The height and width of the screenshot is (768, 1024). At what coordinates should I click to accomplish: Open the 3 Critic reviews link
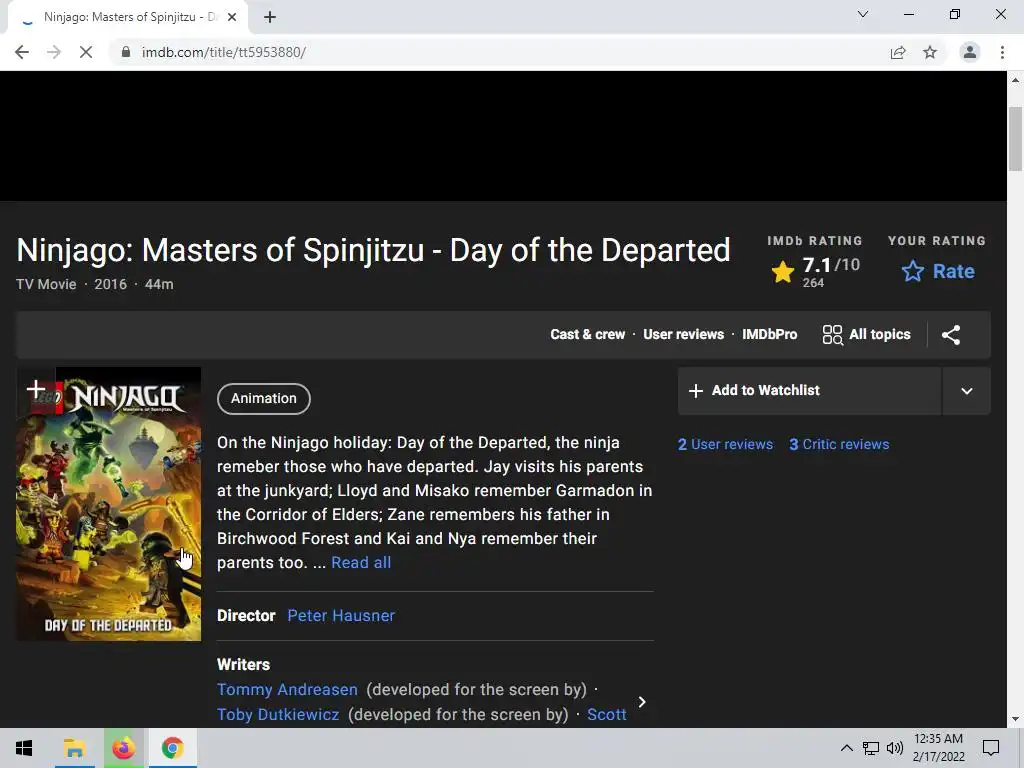pyautogui.click(x=839, y=444)
